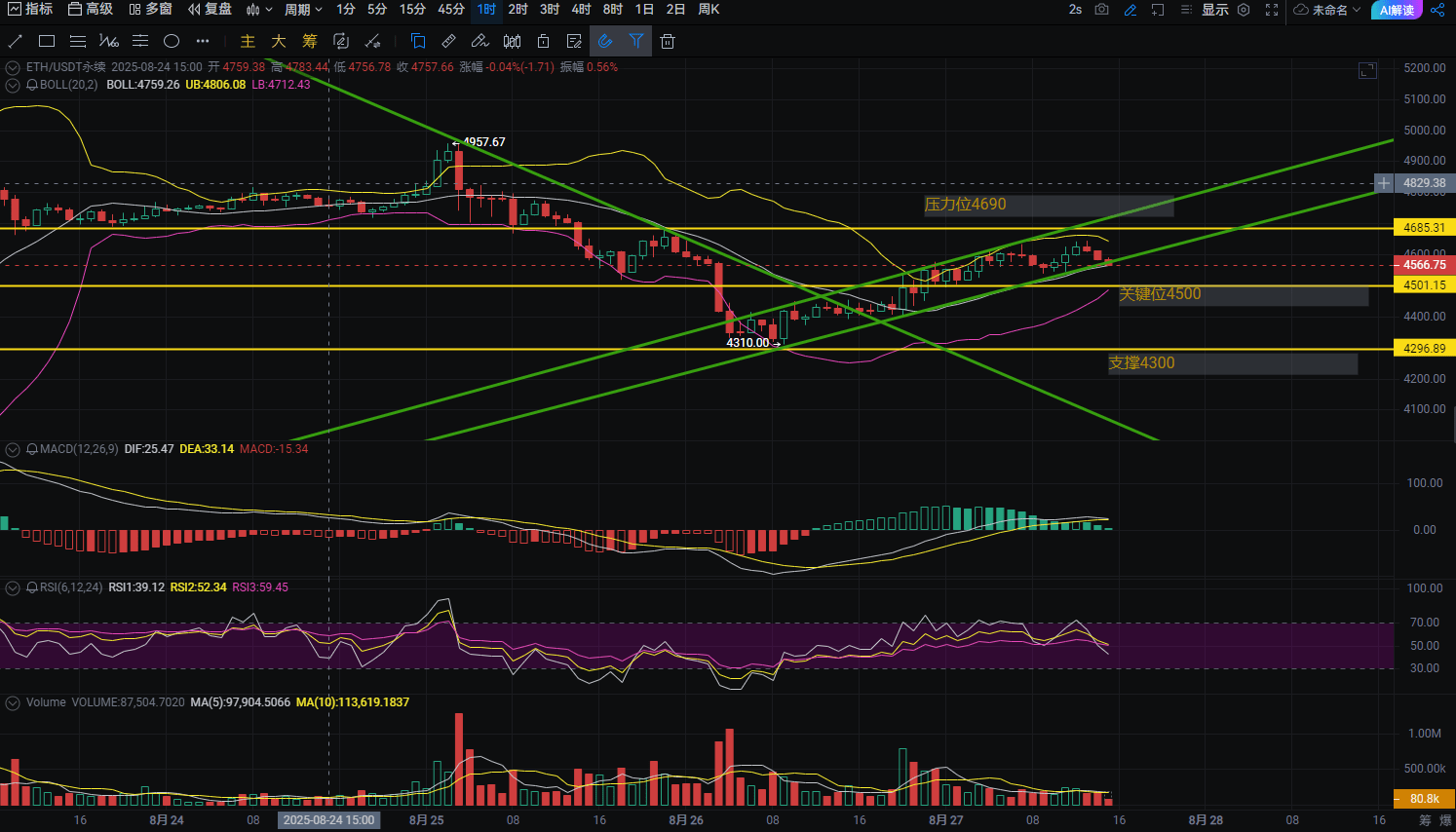The image size is (1456, 832).
Task: Open the 指标 indicators menu
Action: click(29, 9)
